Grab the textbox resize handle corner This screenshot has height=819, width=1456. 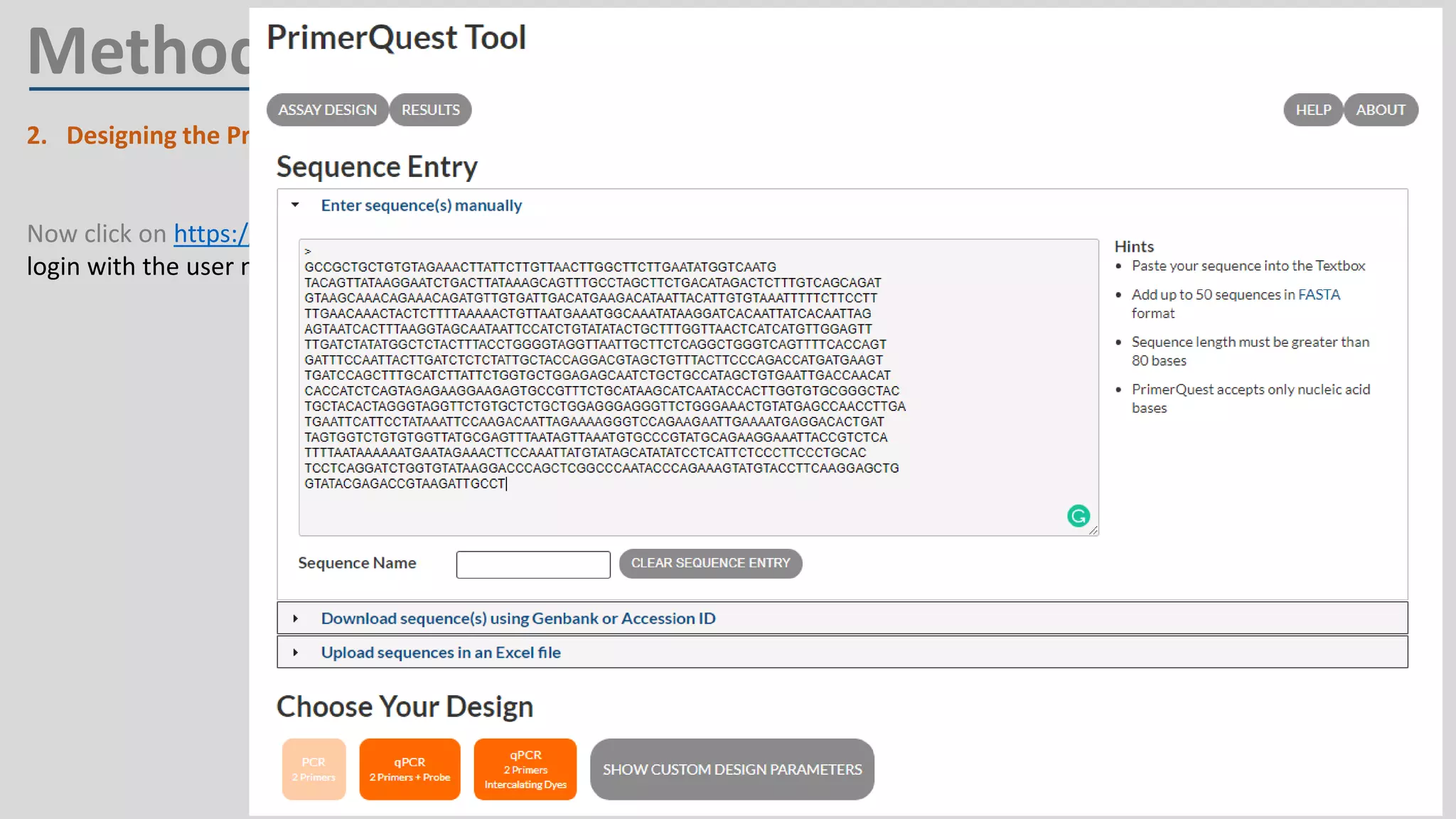pyautogui.click(x=1093, y=530)
